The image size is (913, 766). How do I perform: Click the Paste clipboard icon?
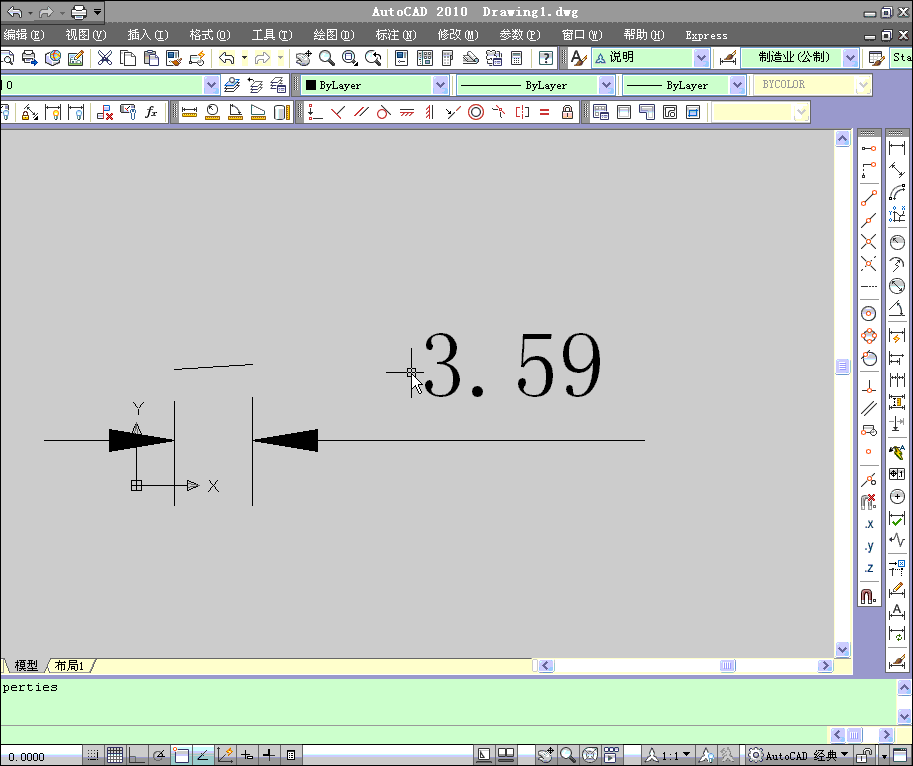click(x=151, y=58)
